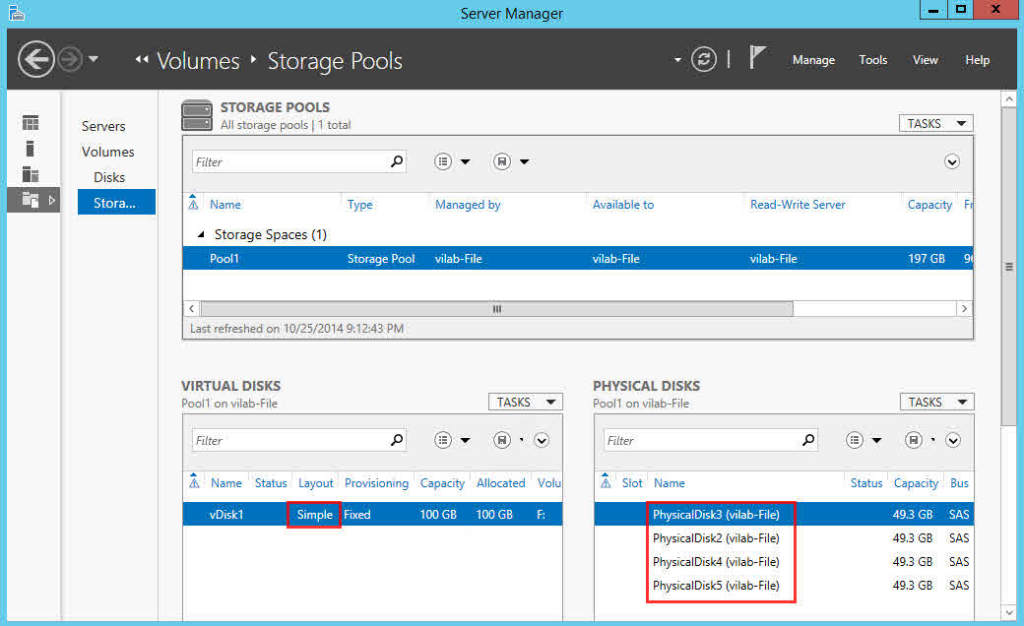Open the Storage Pools list options icon
Viewport: 1024px width, 626px height.
coord(443,161)
